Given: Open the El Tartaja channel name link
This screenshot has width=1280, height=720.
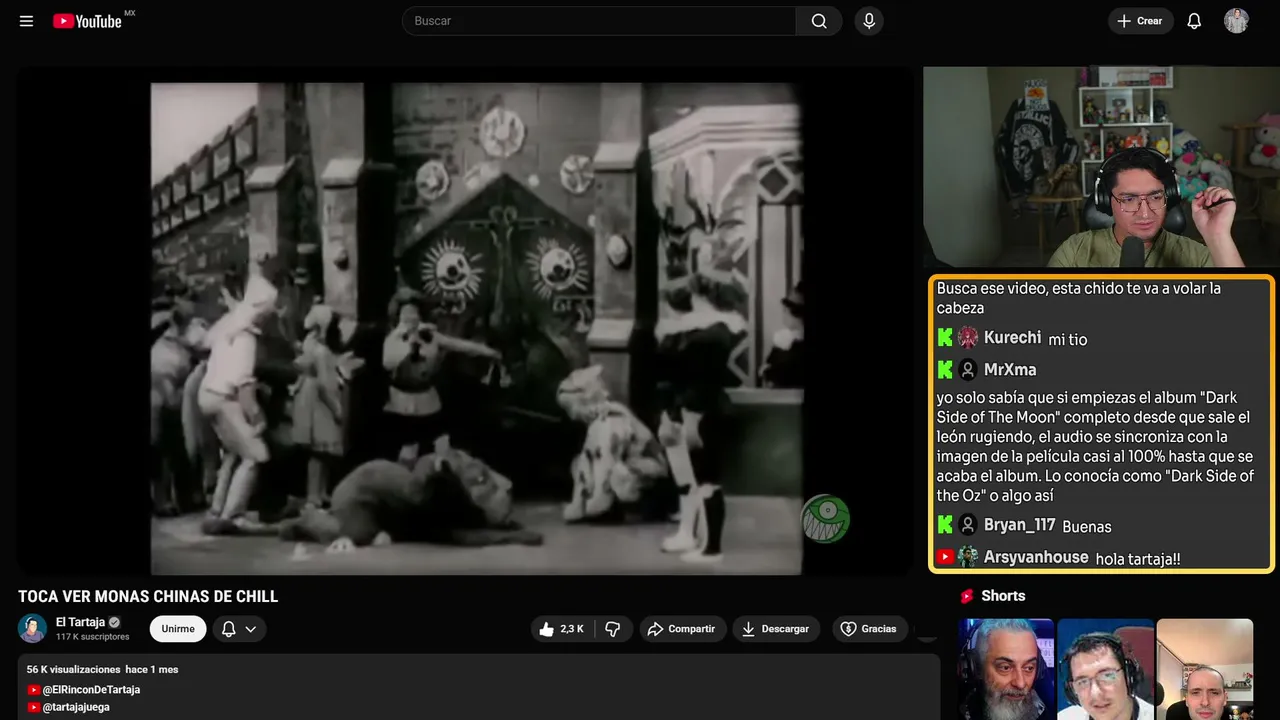Looking at the screenshot, I should [80, 622].
